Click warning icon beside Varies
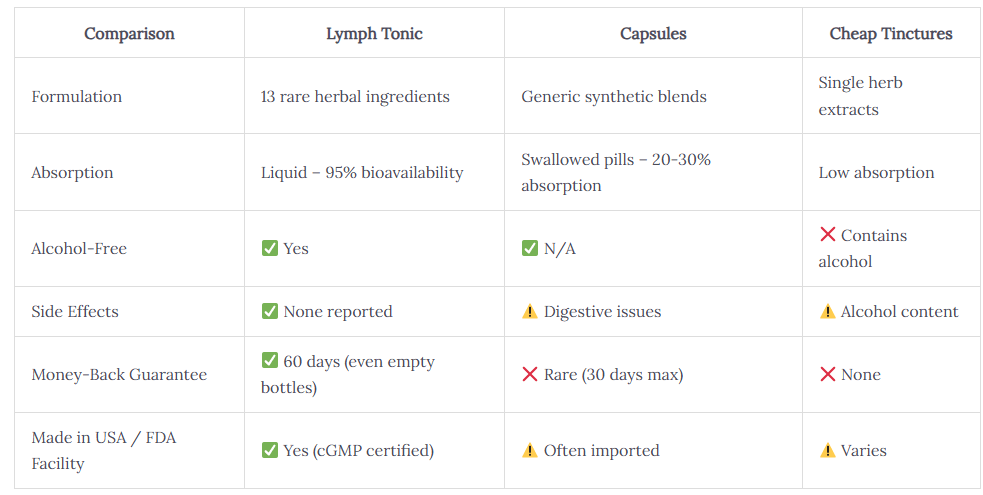The width and height of the screenshot is (983, 495). 828,450
